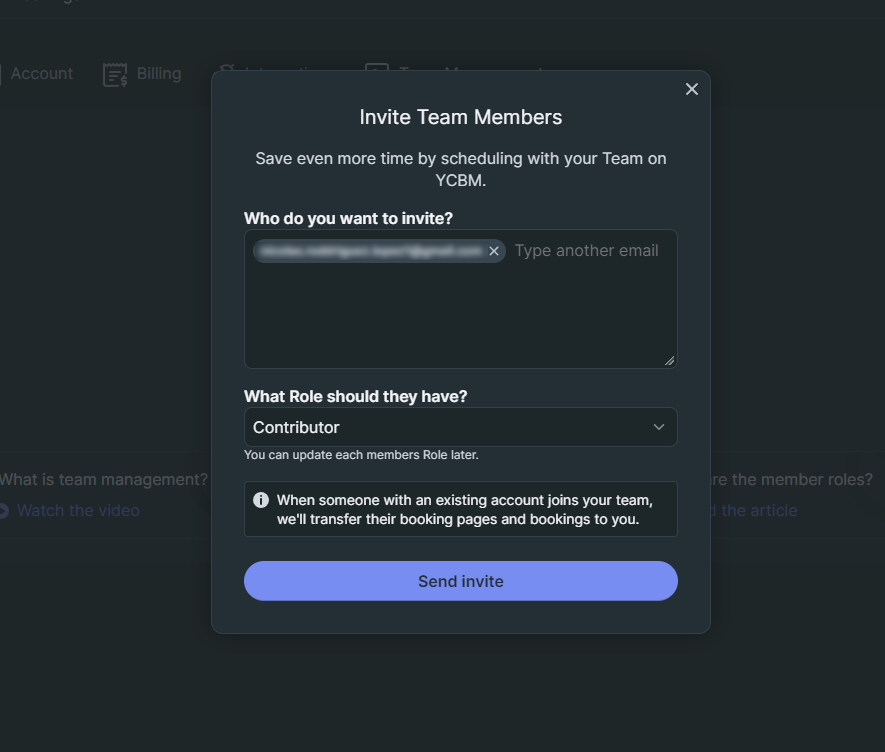Click the What Role should they have label

tap(356, 396)
